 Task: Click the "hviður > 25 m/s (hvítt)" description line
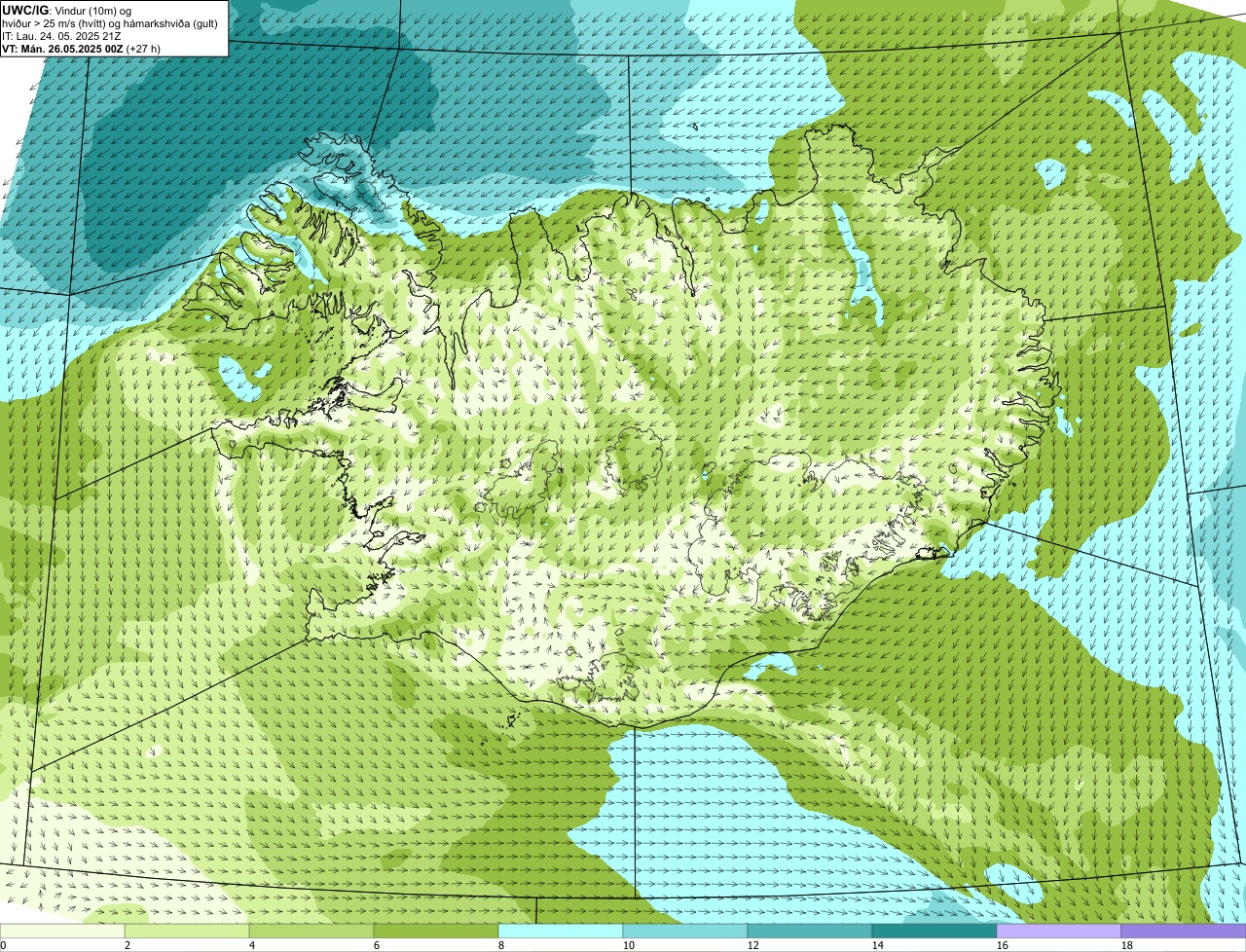[x=110, y=23]
